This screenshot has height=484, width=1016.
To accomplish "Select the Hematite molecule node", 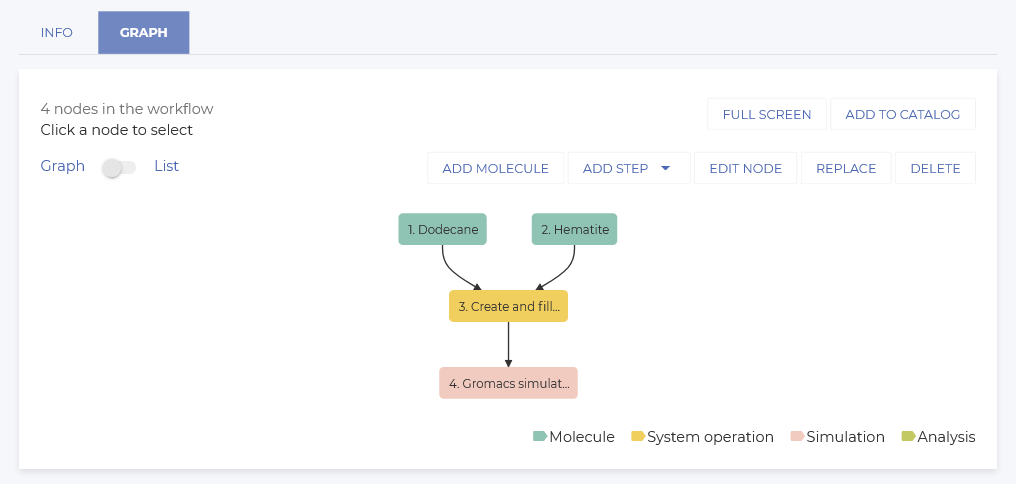I will coord(574,229).
